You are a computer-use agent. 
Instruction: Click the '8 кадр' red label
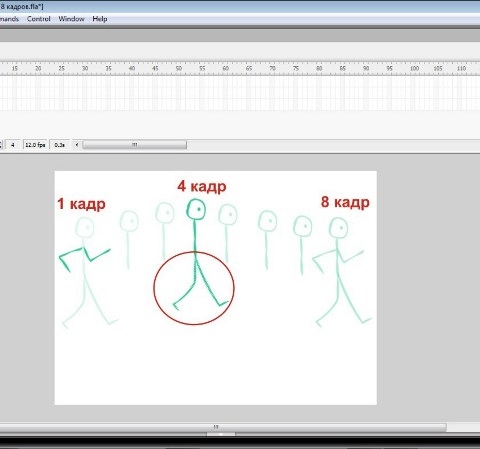(345, 202)
